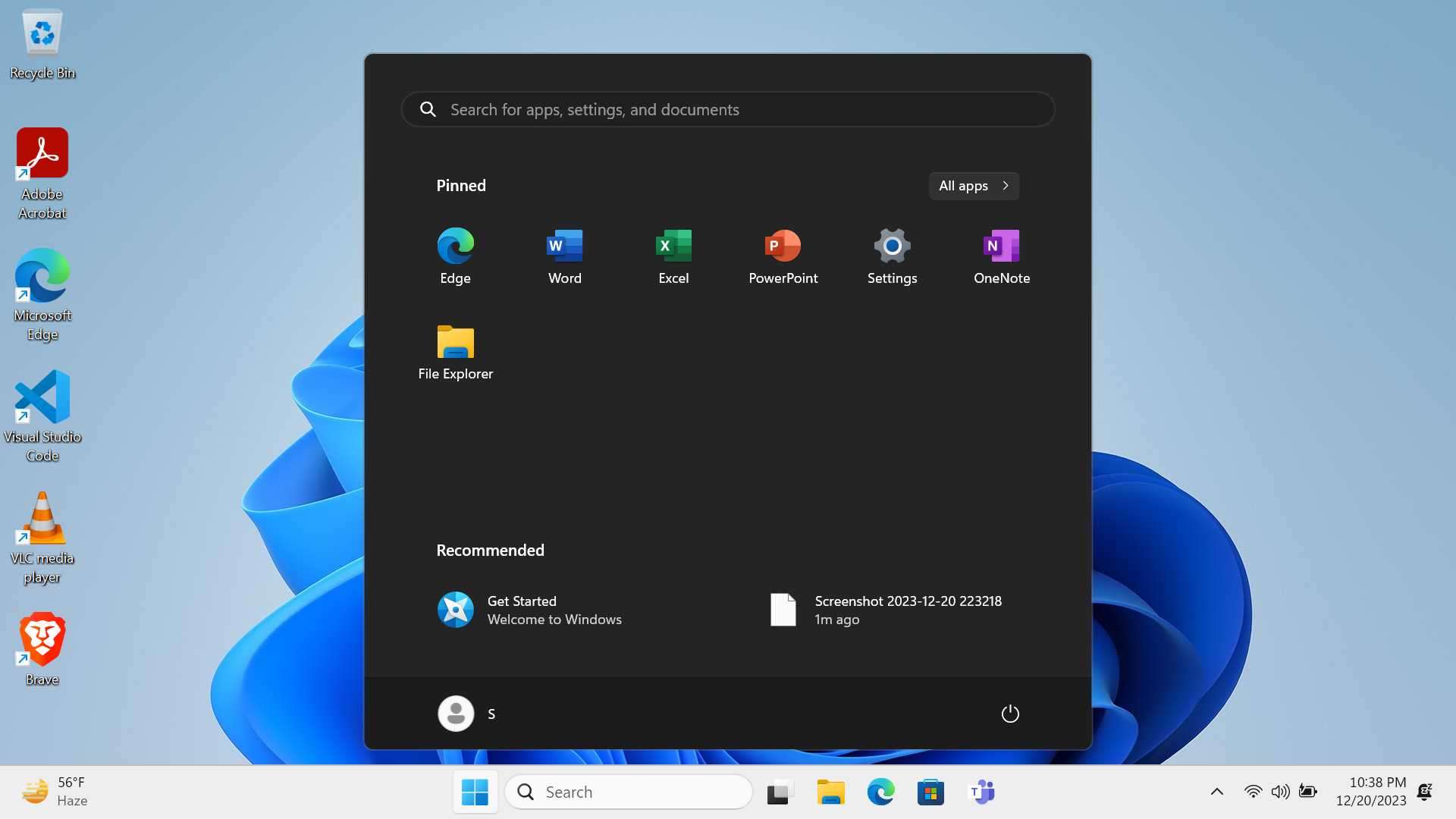The height and width of the screenshot is (819, 1456).
Task: Select the VLC media player shortcut
Action: click(x=42, y=538)
